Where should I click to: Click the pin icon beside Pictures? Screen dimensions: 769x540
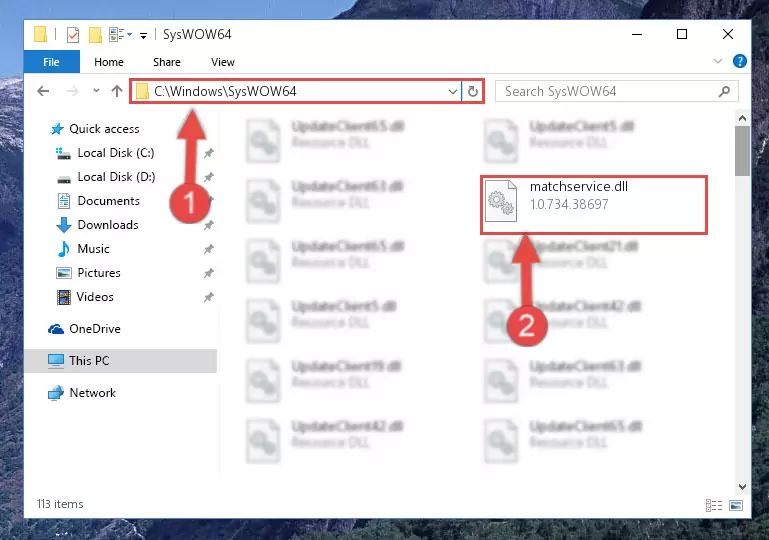click(x=208, y=273)
